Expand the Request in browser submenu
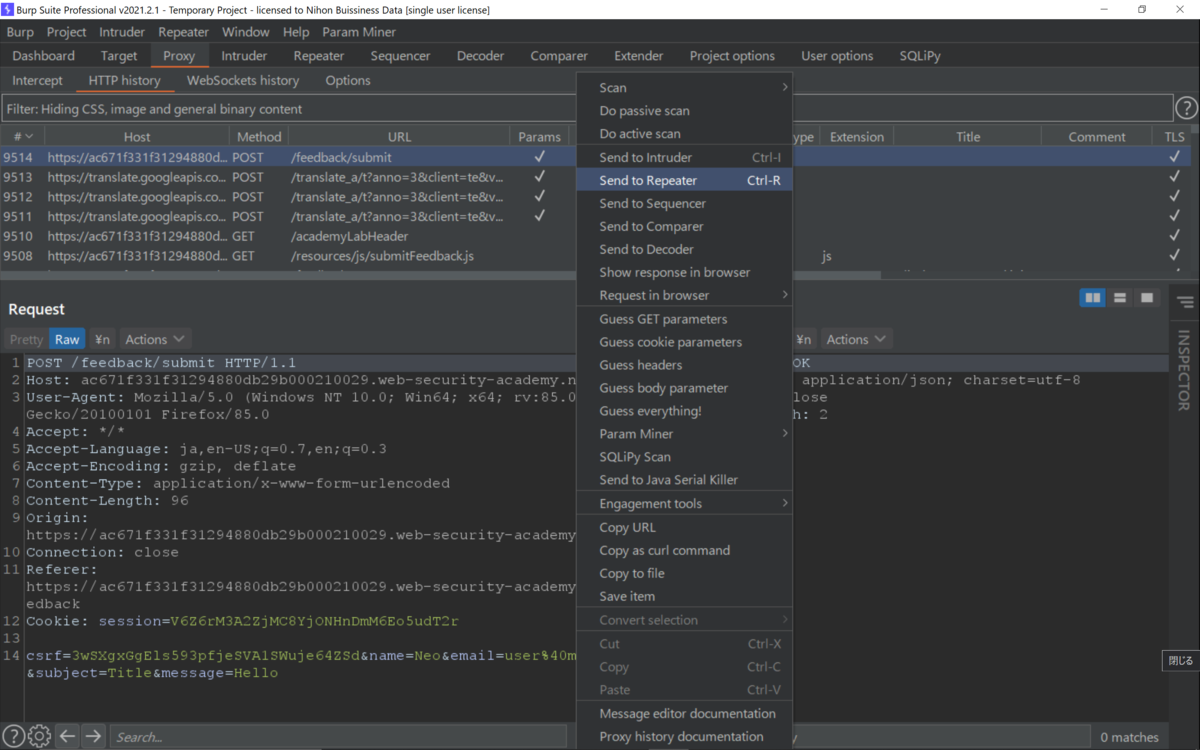 pos(651,295)
